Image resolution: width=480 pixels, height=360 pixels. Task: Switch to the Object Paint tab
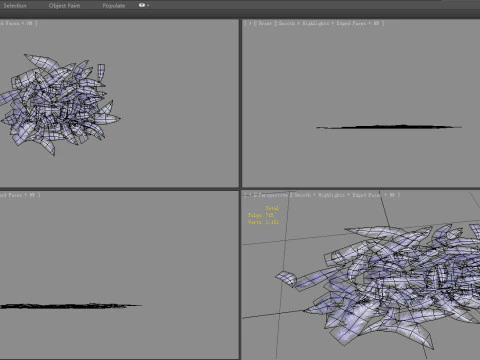[x=64, y=6]
